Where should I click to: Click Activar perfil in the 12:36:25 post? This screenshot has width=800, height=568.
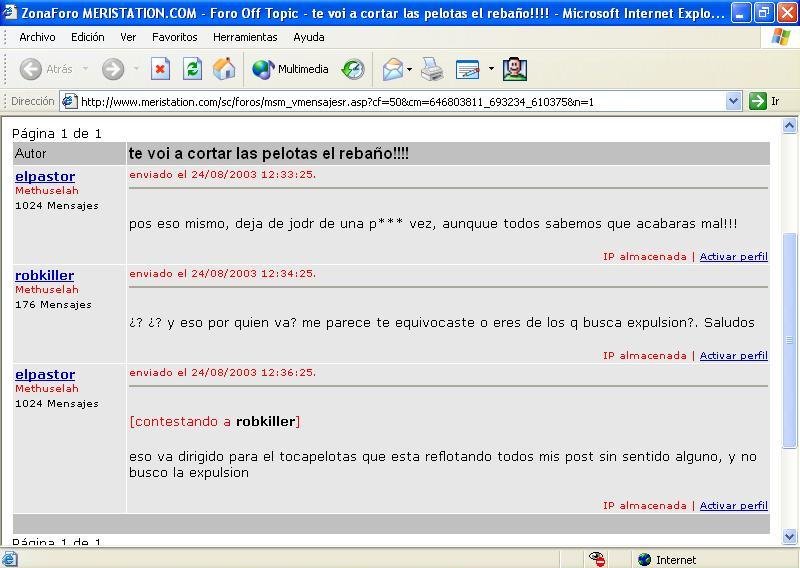coord(734,506)
